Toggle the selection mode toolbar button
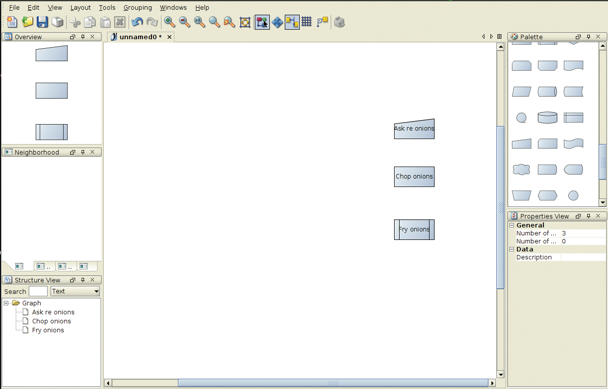 click(262, 22)
